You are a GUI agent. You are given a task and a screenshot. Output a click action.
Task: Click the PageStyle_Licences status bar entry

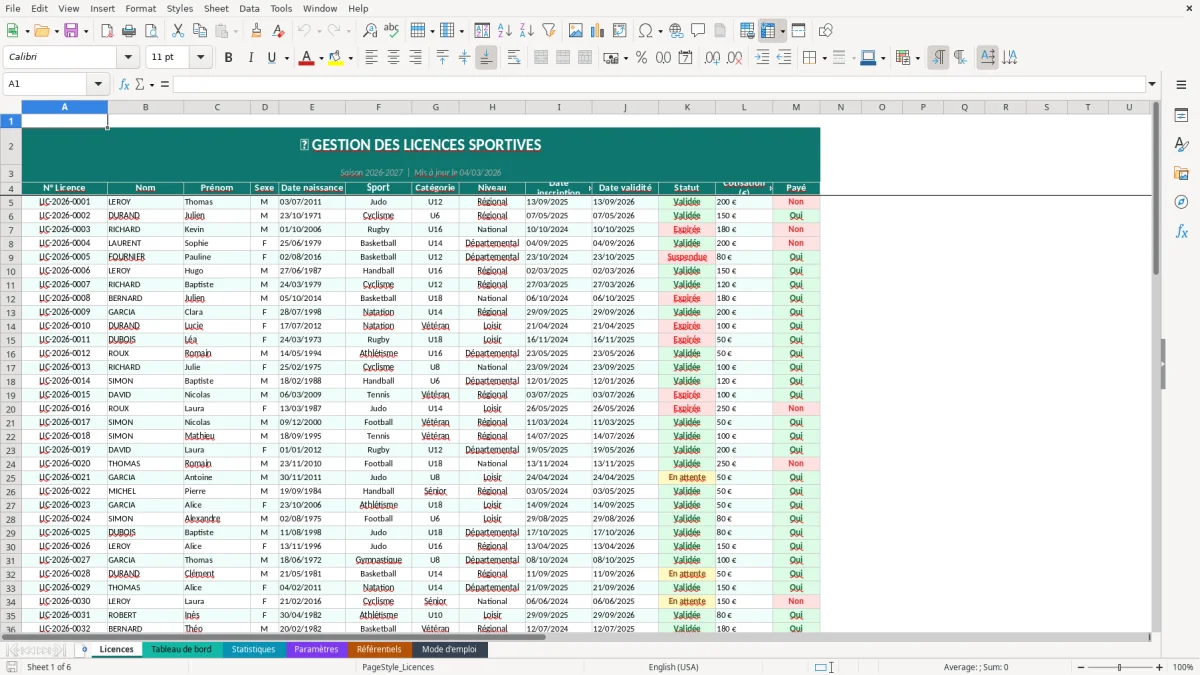tap(398, 667)
